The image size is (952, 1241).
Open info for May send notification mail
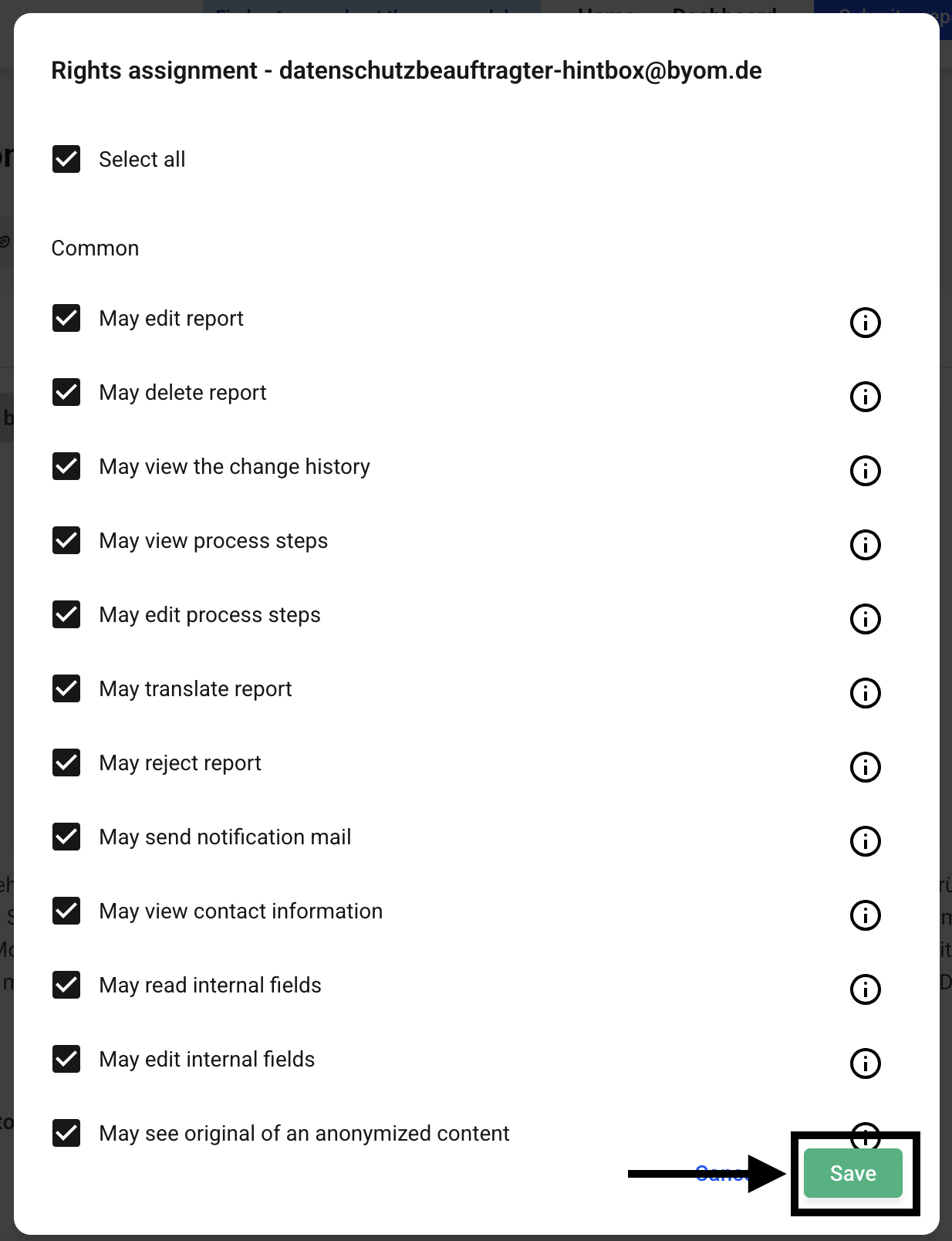865,841
